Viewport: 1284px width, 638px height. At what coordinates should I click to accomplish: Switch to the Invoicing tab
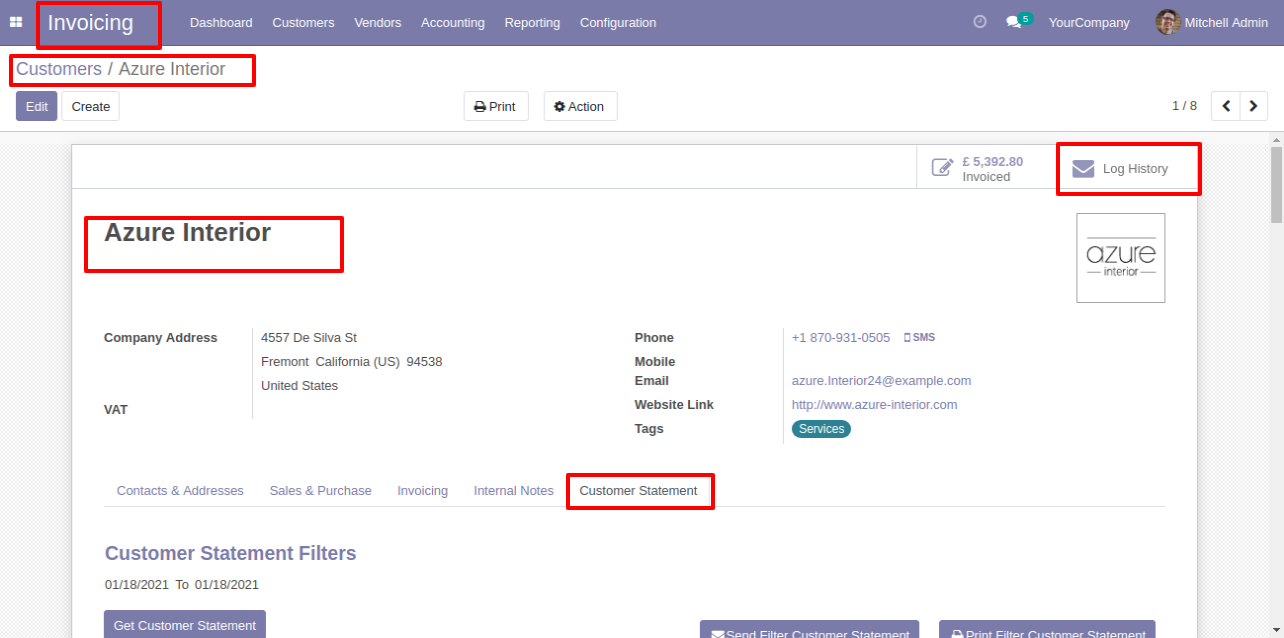[422, 491]
